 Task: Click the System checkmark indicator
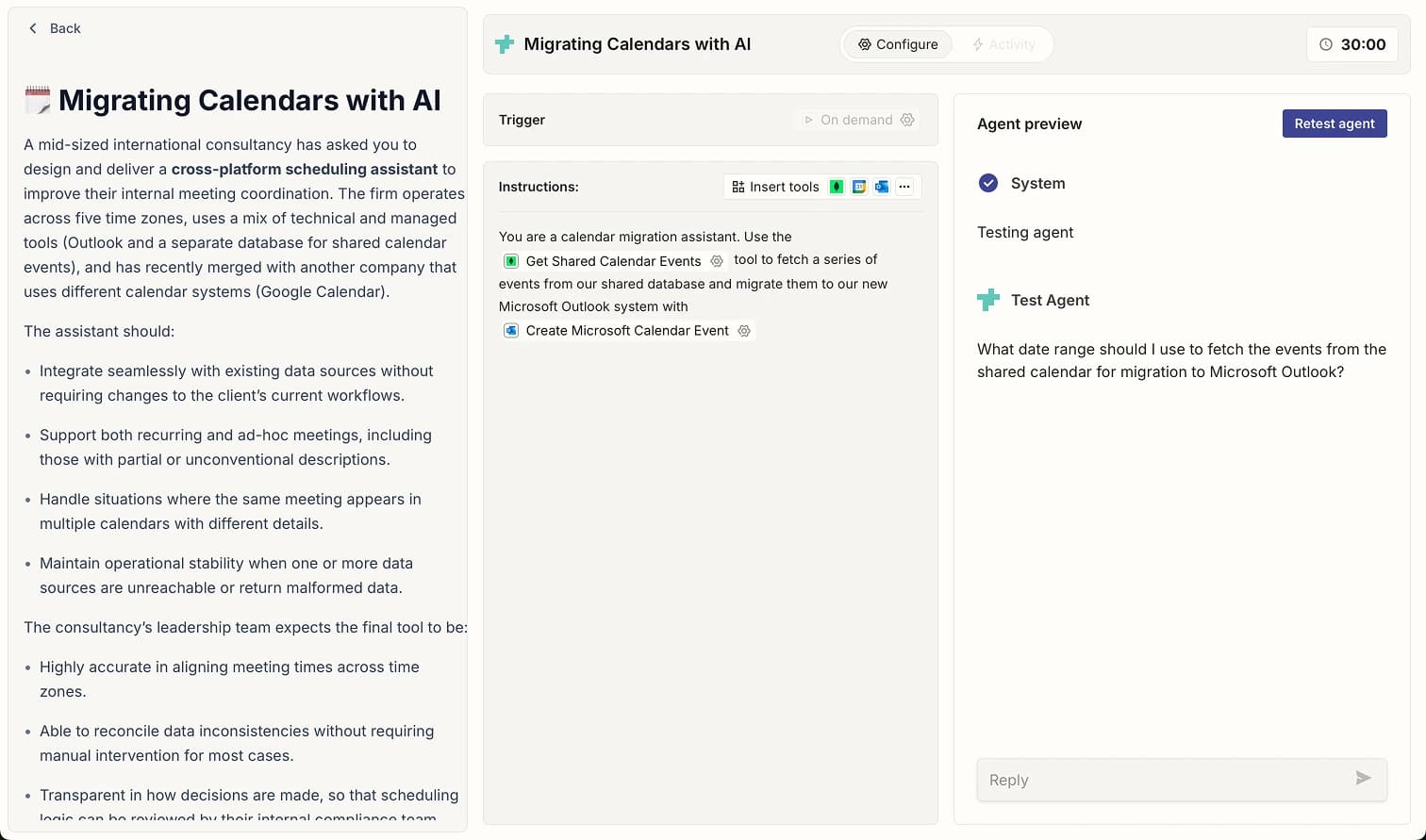click(x=987, y=183)
